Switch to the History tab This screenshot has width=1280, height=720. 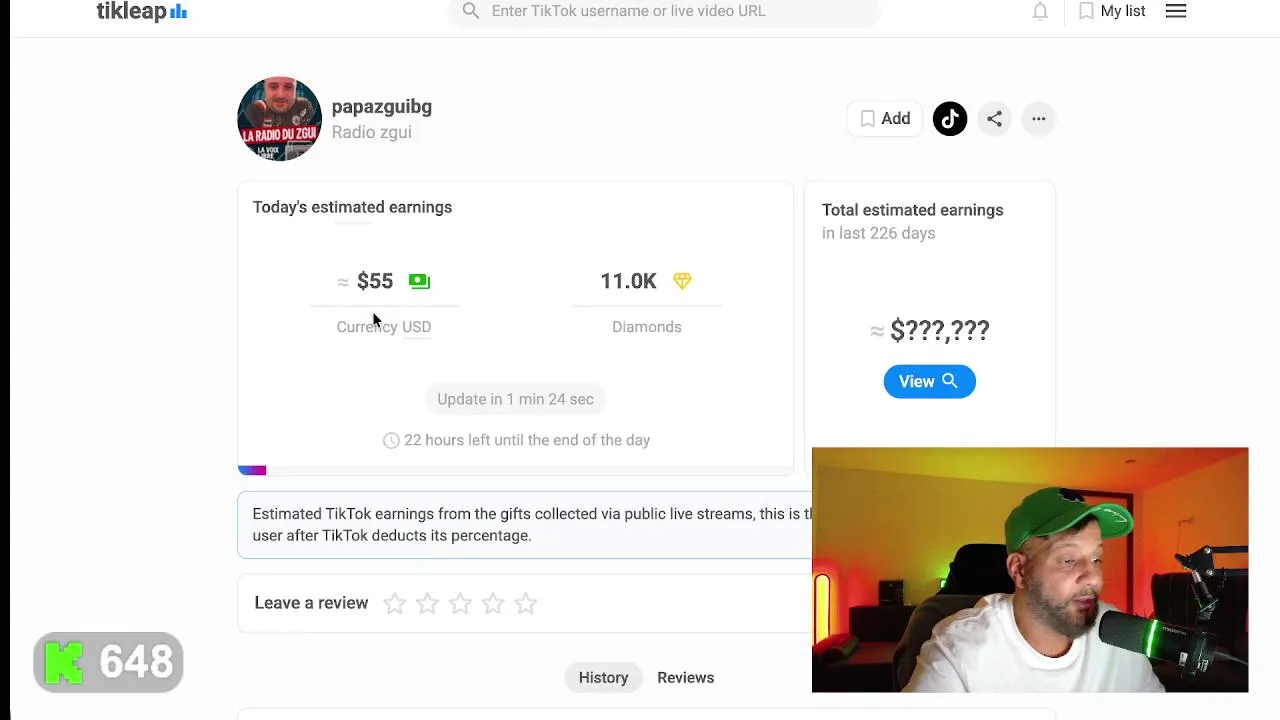point(603,678)
